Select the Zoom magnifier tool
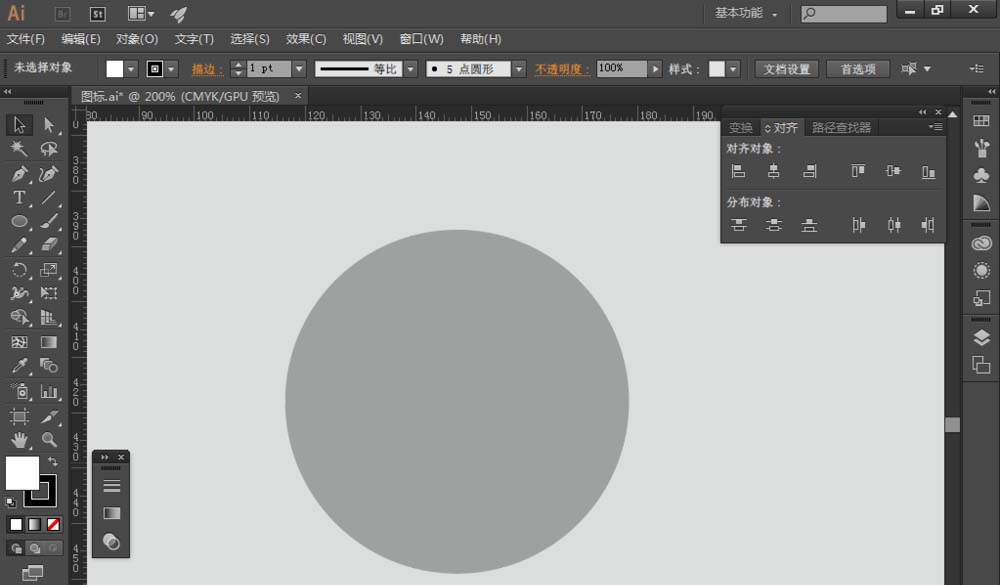1000x585 pixels. click(x=49, y=439)
